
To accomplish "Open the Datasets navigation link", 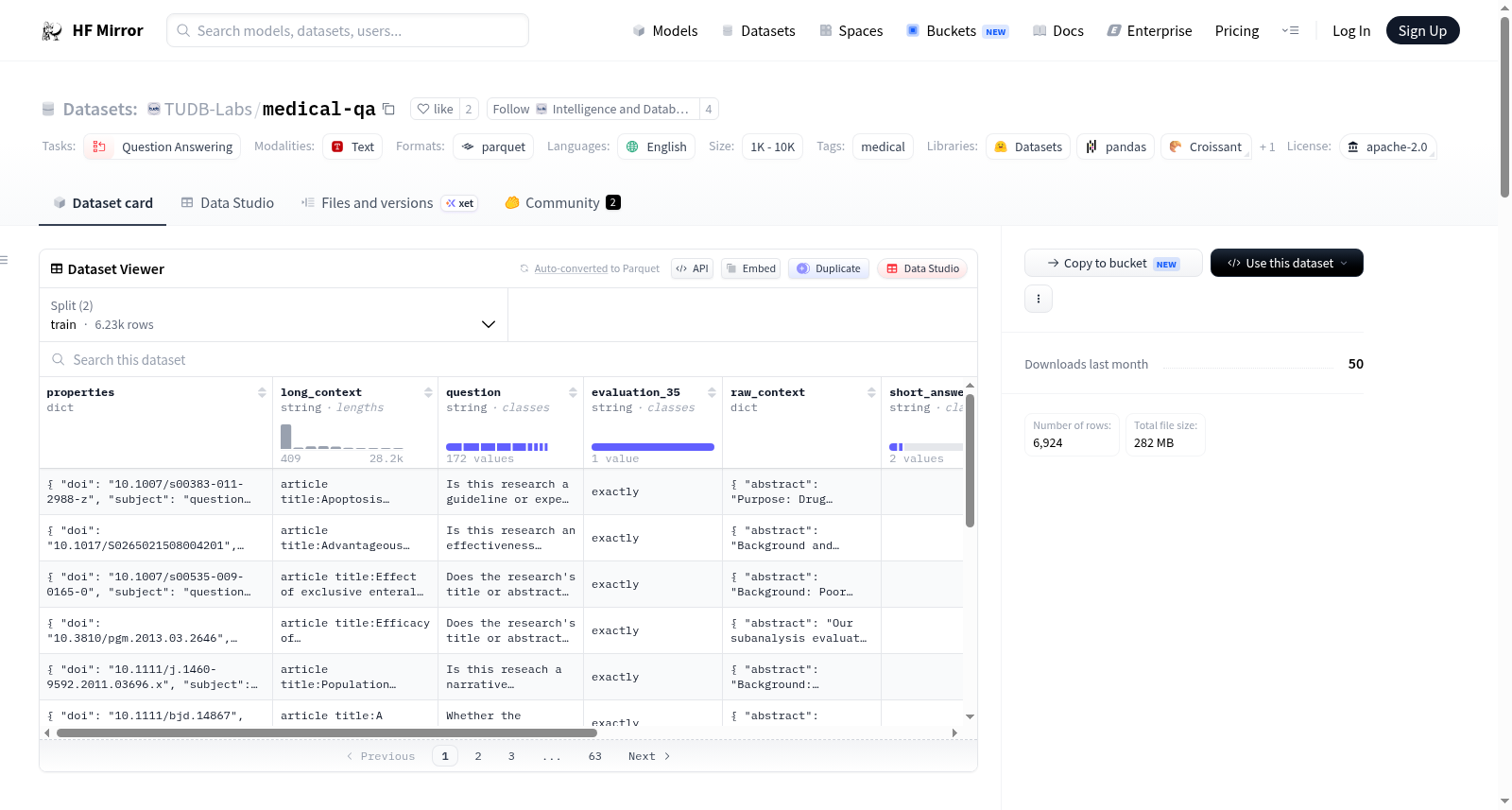I will 759,30.
